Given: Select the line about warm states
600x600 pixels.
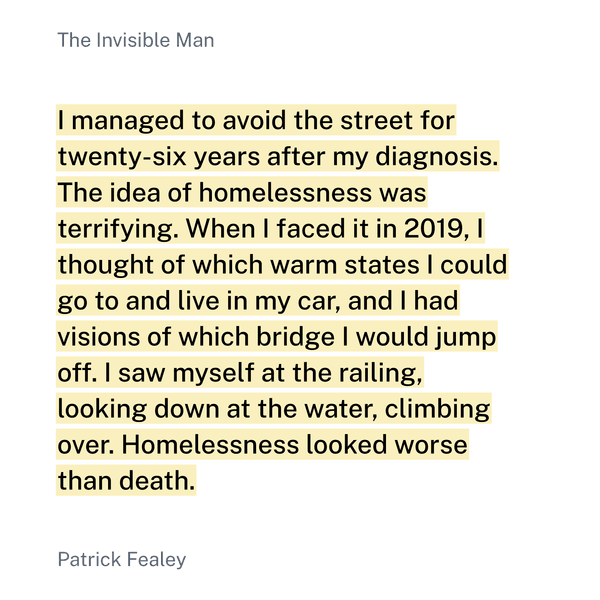Looking at the screenshot, I should 282,264.
